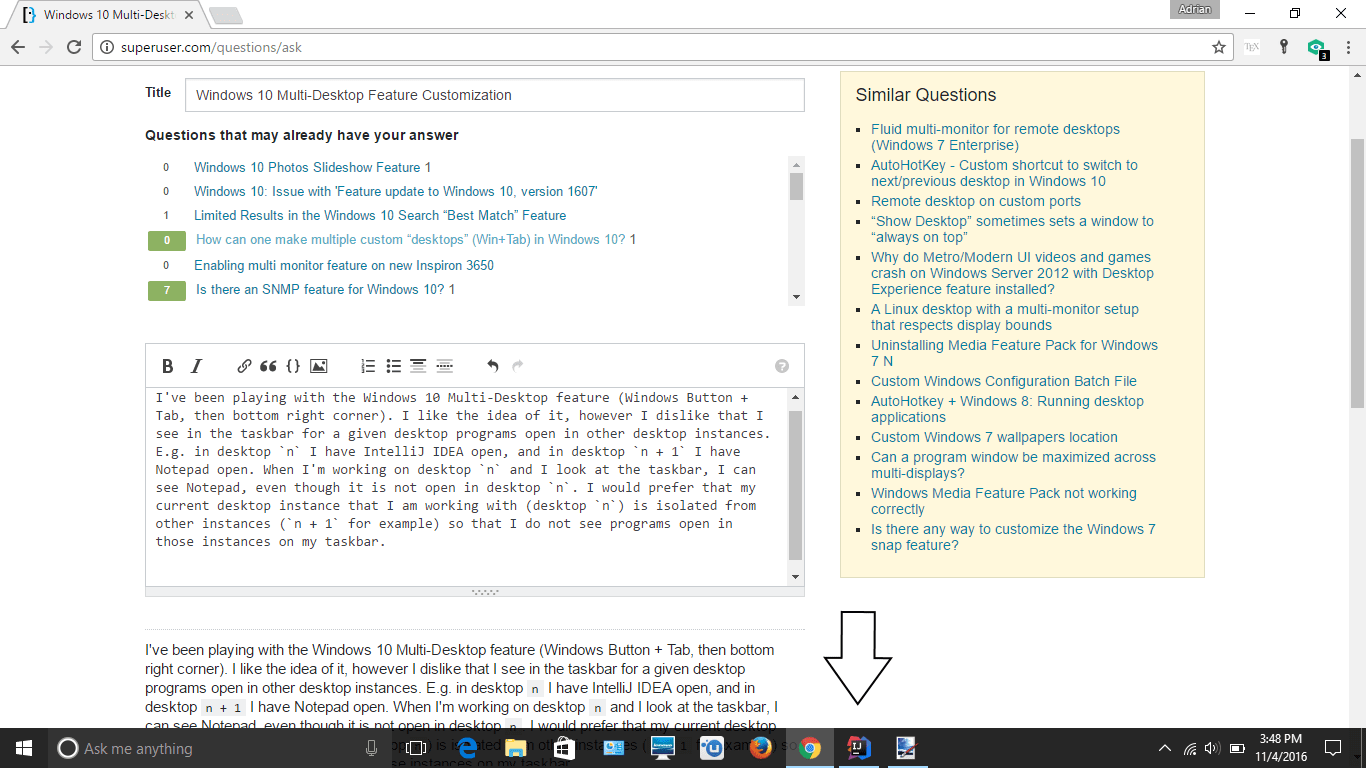View site information icon in address bar
Image resolution: width=1366 pixels, height=768 pixels.
pyautogui.click(x=107, y=47)
